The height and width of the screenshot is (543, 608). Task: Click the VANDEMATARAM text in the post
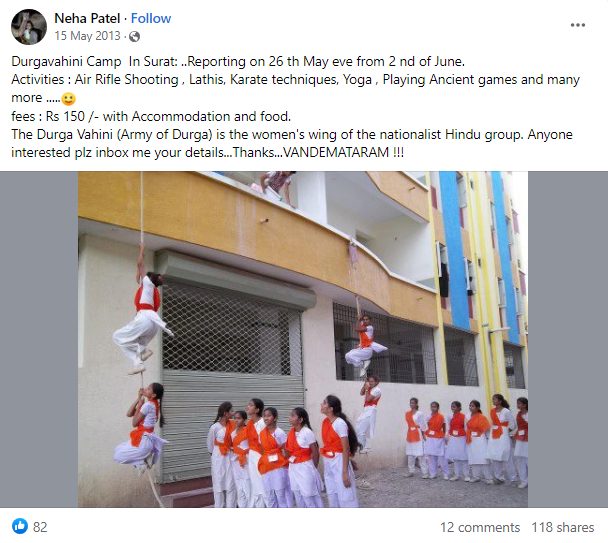tap(336, 152)
